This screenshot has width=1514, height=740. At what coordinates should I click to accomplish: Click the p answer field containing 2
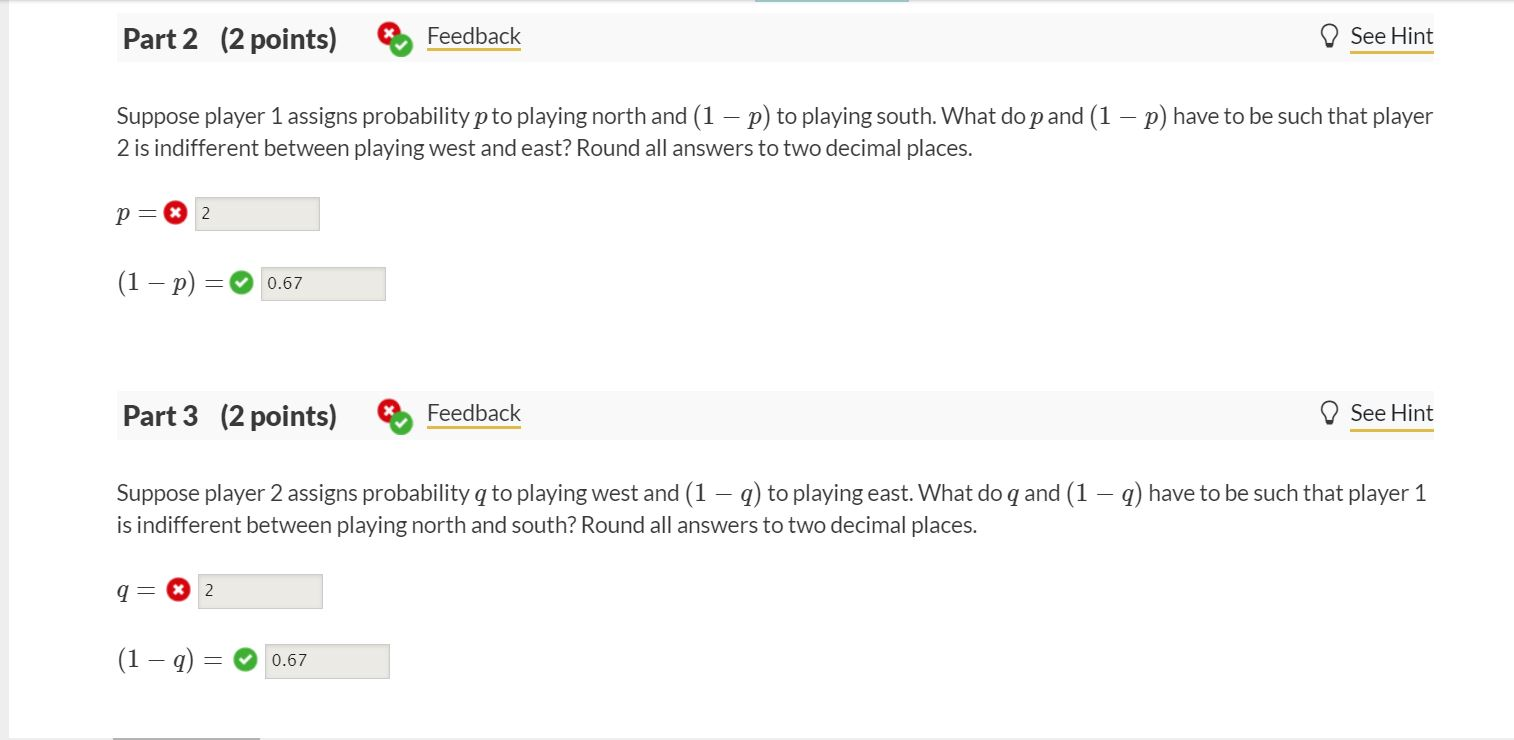[x=257, y=213]
